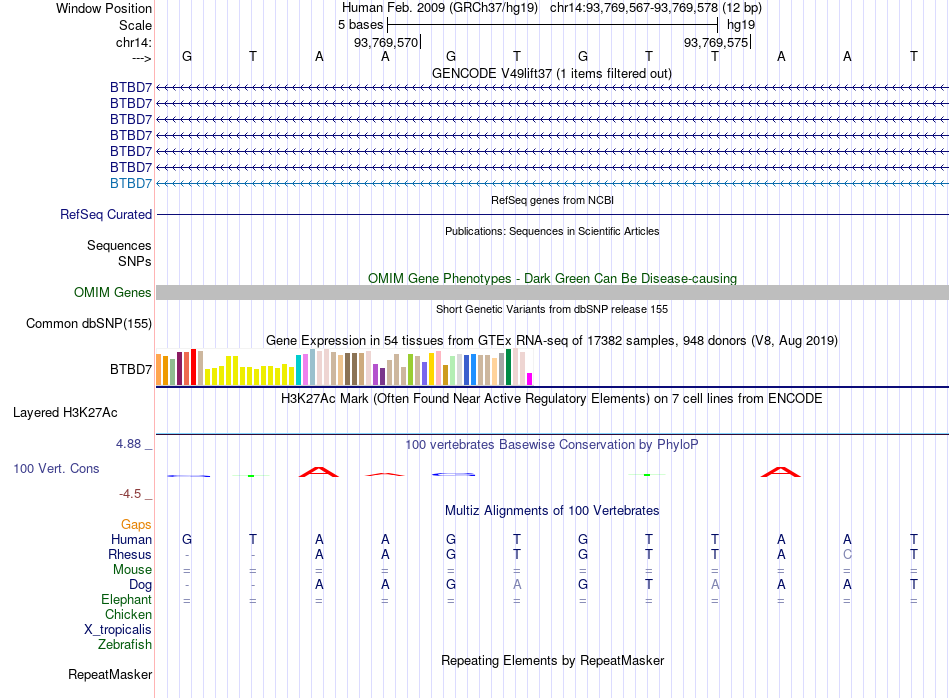Click Repeating Elements by RepeatMasker title
Viewport: 950px width, 698px height.
(553, 660)
